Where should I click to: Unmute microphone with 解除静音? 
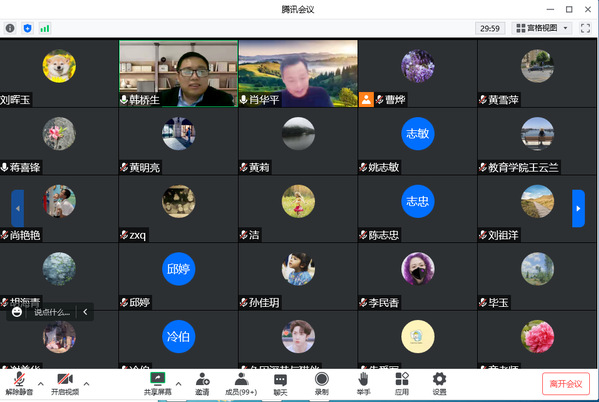19,384
